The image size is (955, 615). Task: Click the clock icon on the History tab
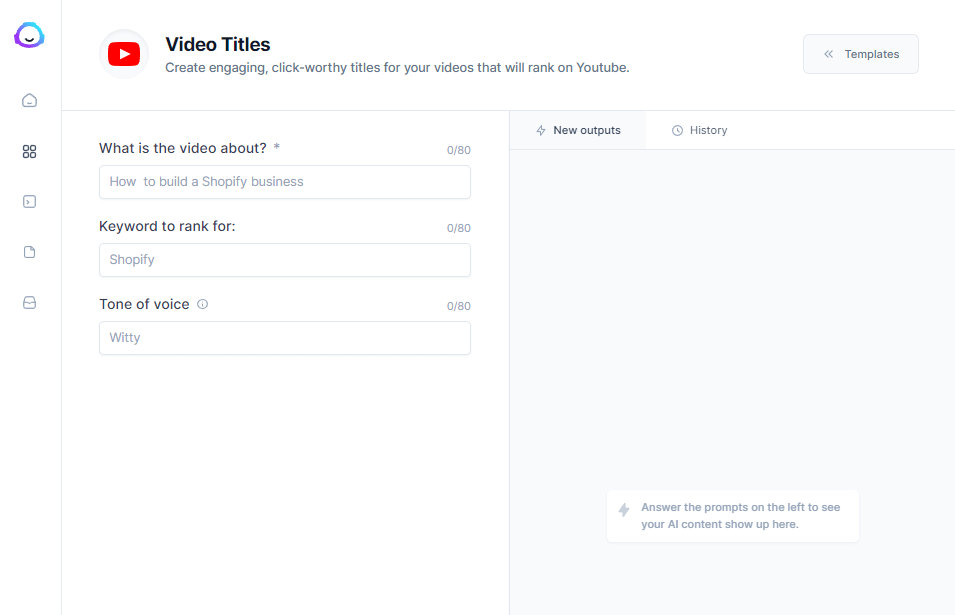pos(677,130)
